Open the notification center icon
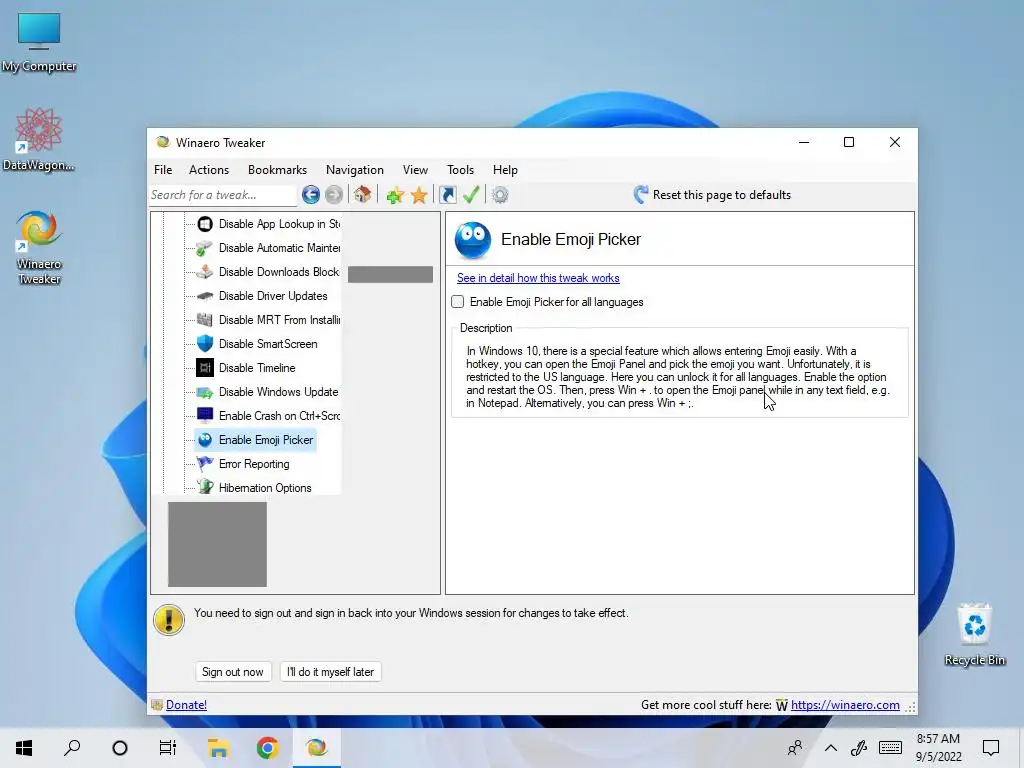This screenshot has height=768, width=1024. click(x=991, y=748)
